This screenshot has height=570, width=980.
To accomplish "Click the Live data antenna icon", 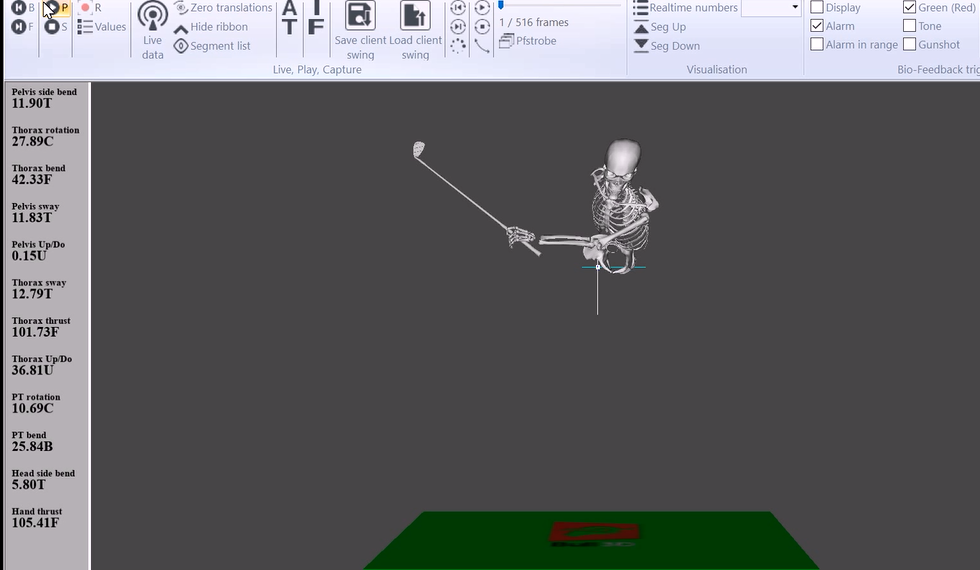I will point(152,18).
